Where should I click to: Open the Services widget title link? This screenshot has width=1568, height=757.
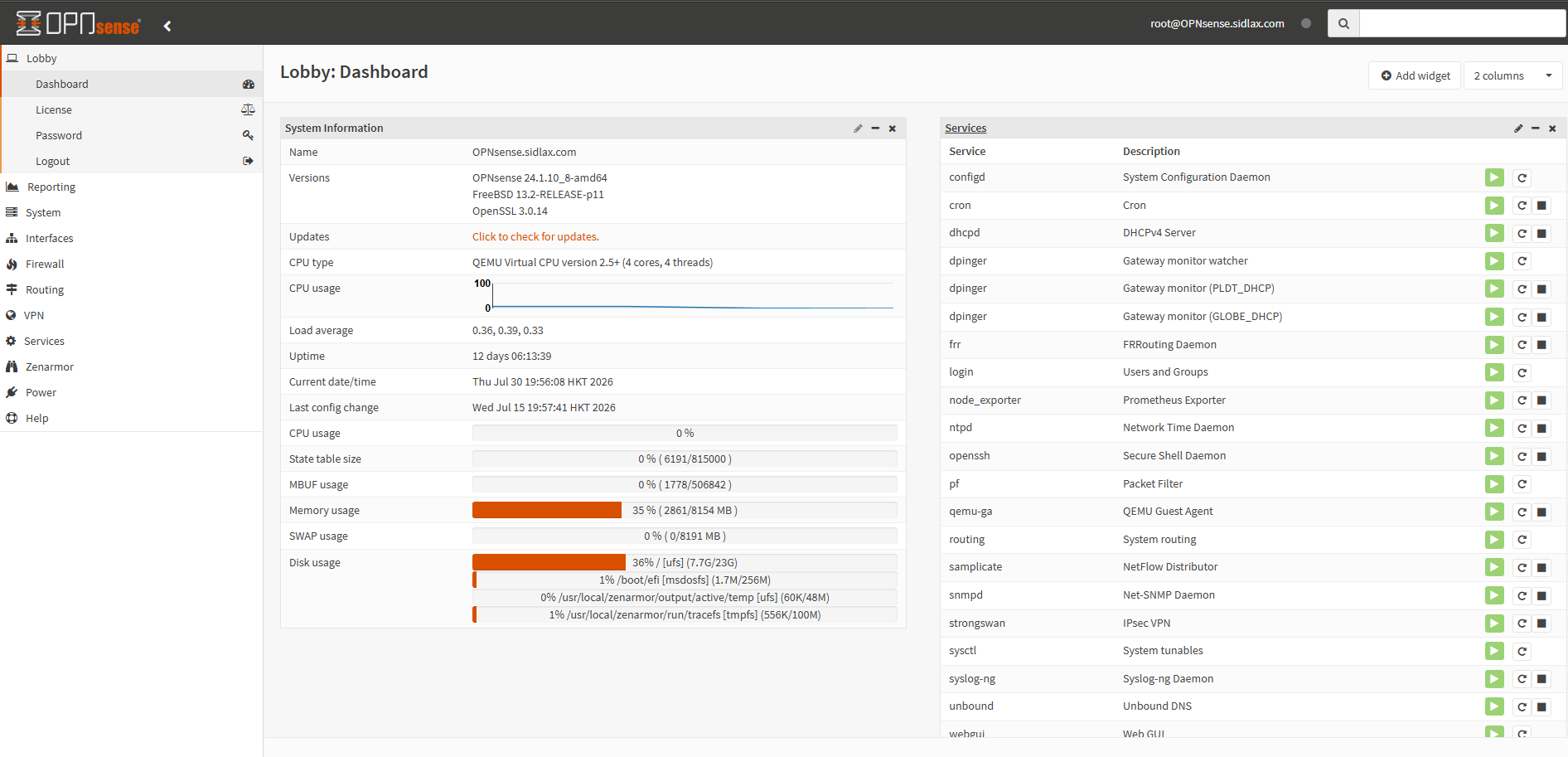tap(965, 128)
